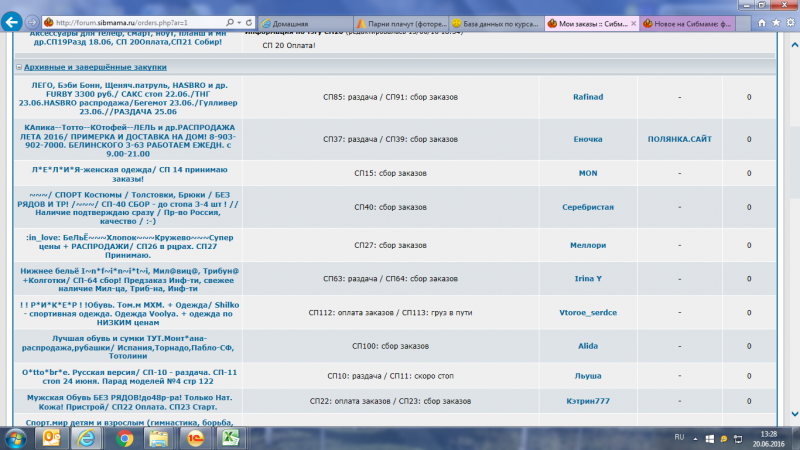The image size is (800, 450).
Task: Click the forum.sibmama.ru address field
Action: click(x=135, y=22)
